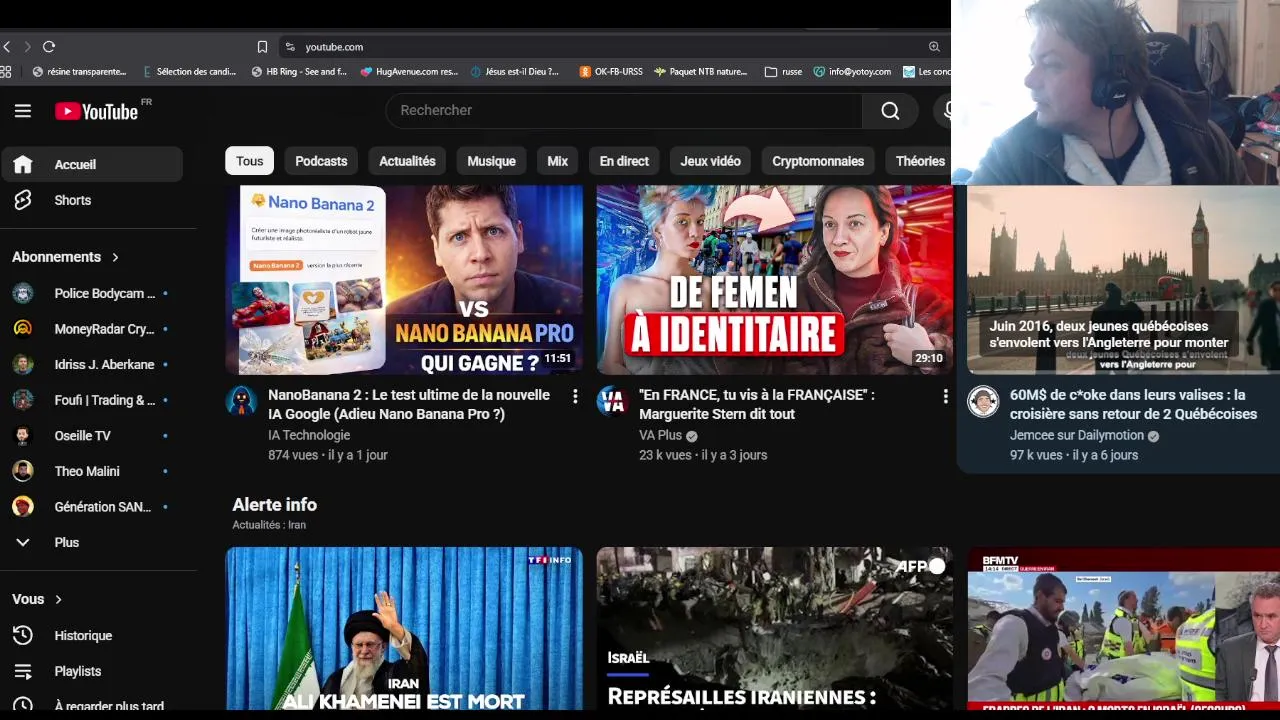Image resolution: width=1280 pixels, height=720 pixels.
Task: Open 60M$ de c*oke video title
Action: tap(1133, 404)
